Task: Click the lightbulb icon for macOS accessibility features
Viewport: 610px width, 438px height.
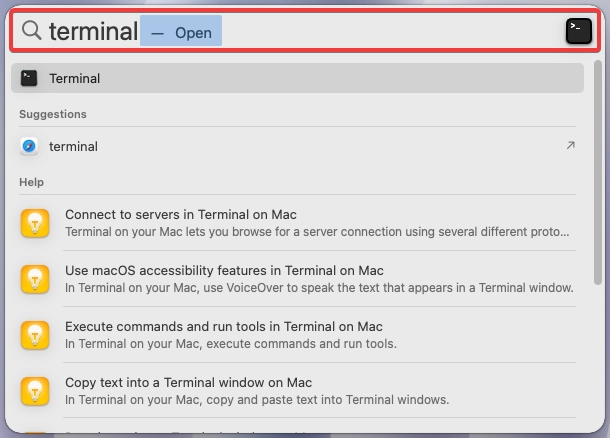Action: (x=35, y=279)
